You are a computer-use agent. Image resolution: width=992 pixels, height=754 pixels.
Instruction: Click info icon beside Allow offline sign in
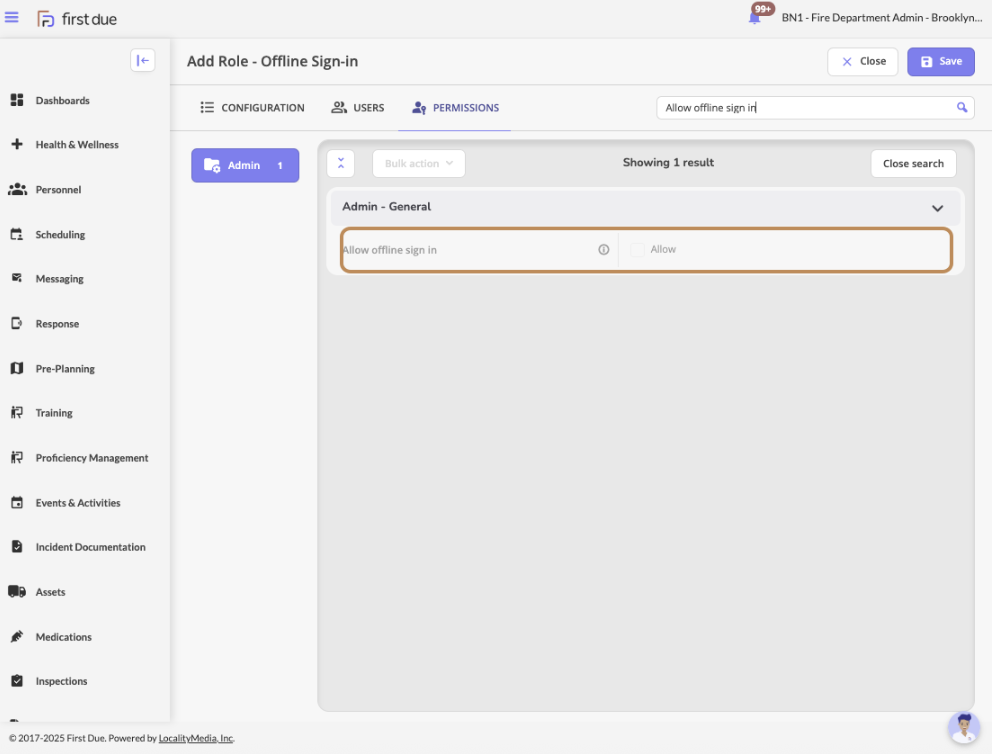tap(604, 250)
